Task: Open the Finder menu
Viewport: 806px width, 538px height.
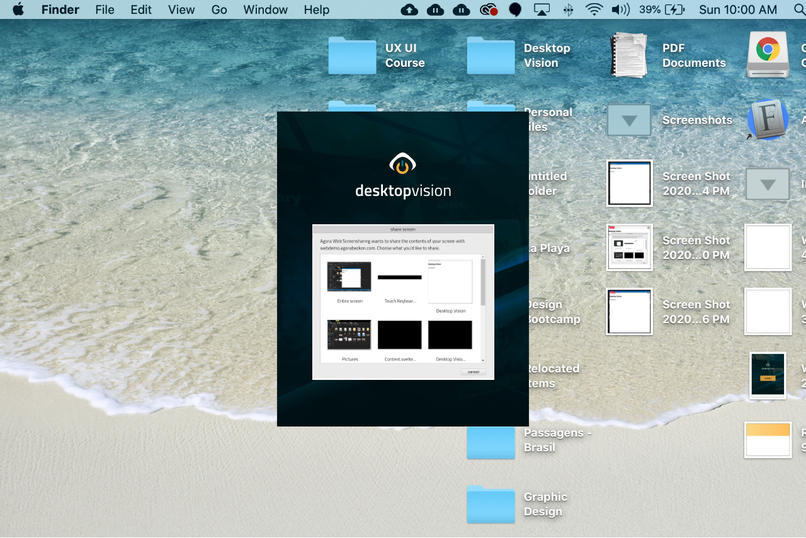Action: pos(60,10)
